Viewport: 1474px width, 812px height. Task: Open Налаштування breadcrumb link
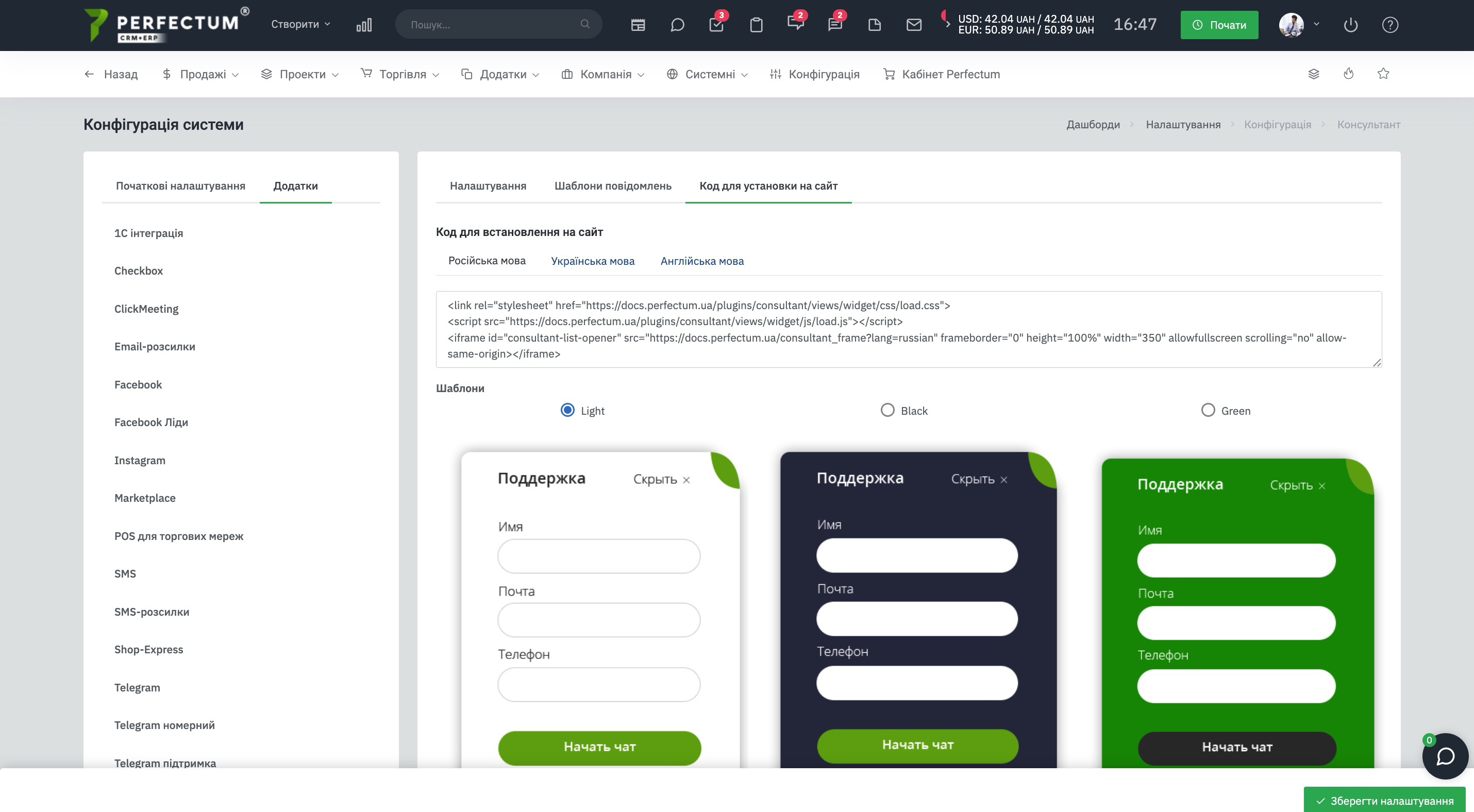[x=1183, y=124]
